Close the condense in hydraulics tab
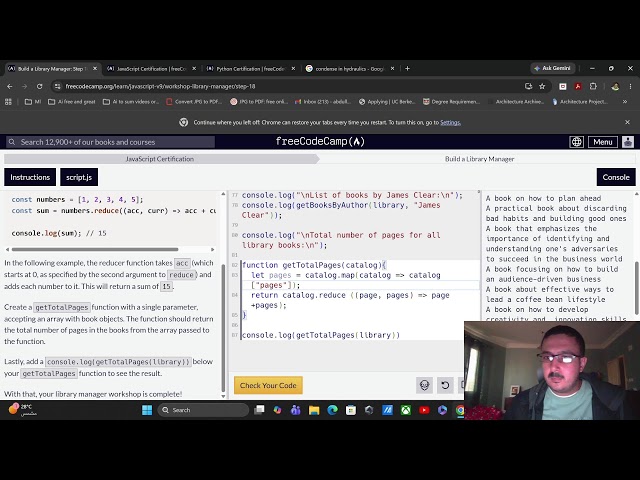The width and height of the screenshot is (640, 480). pos(392,69)
